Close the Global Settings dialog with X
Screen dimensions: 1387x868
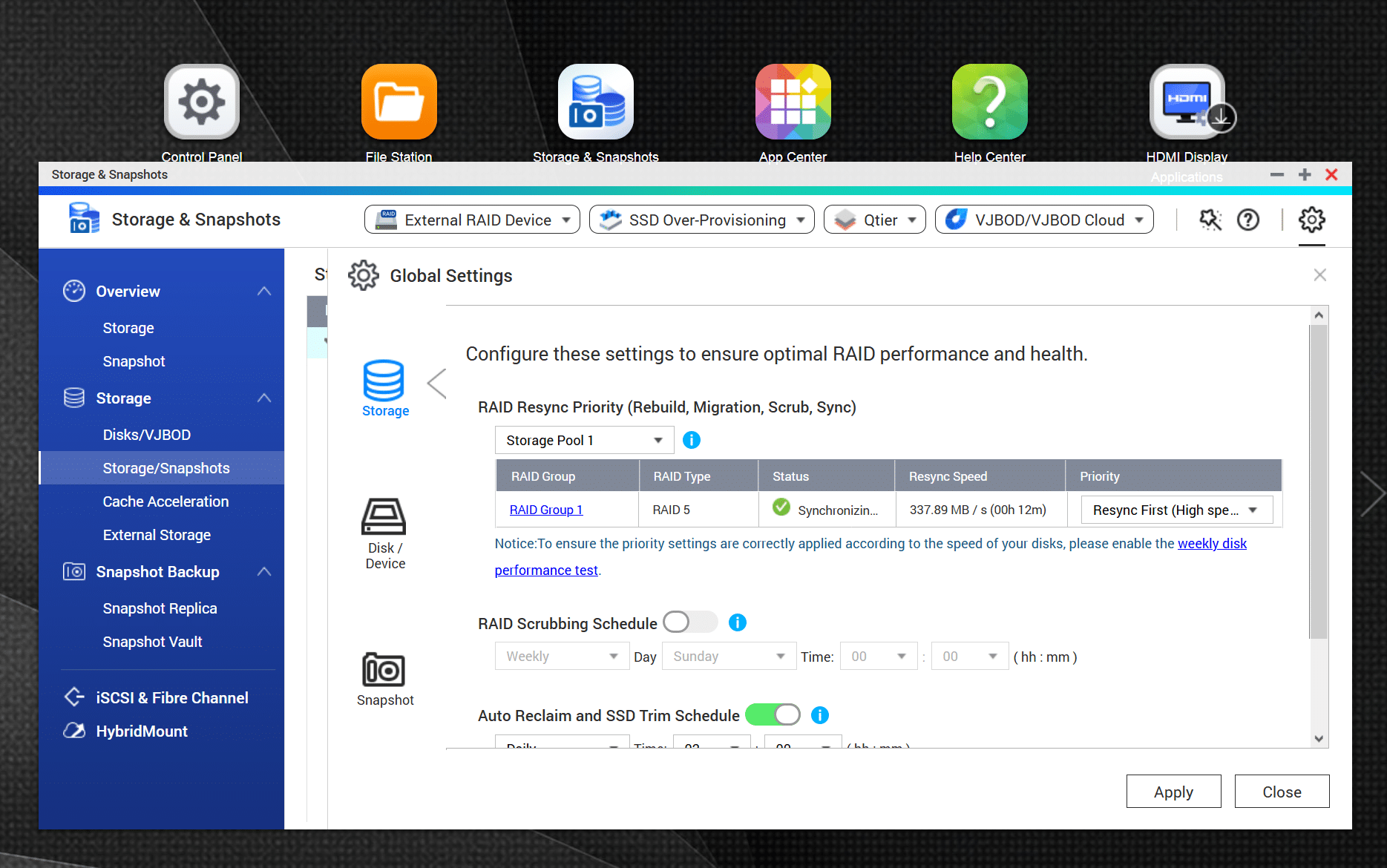click(1319, 275)
